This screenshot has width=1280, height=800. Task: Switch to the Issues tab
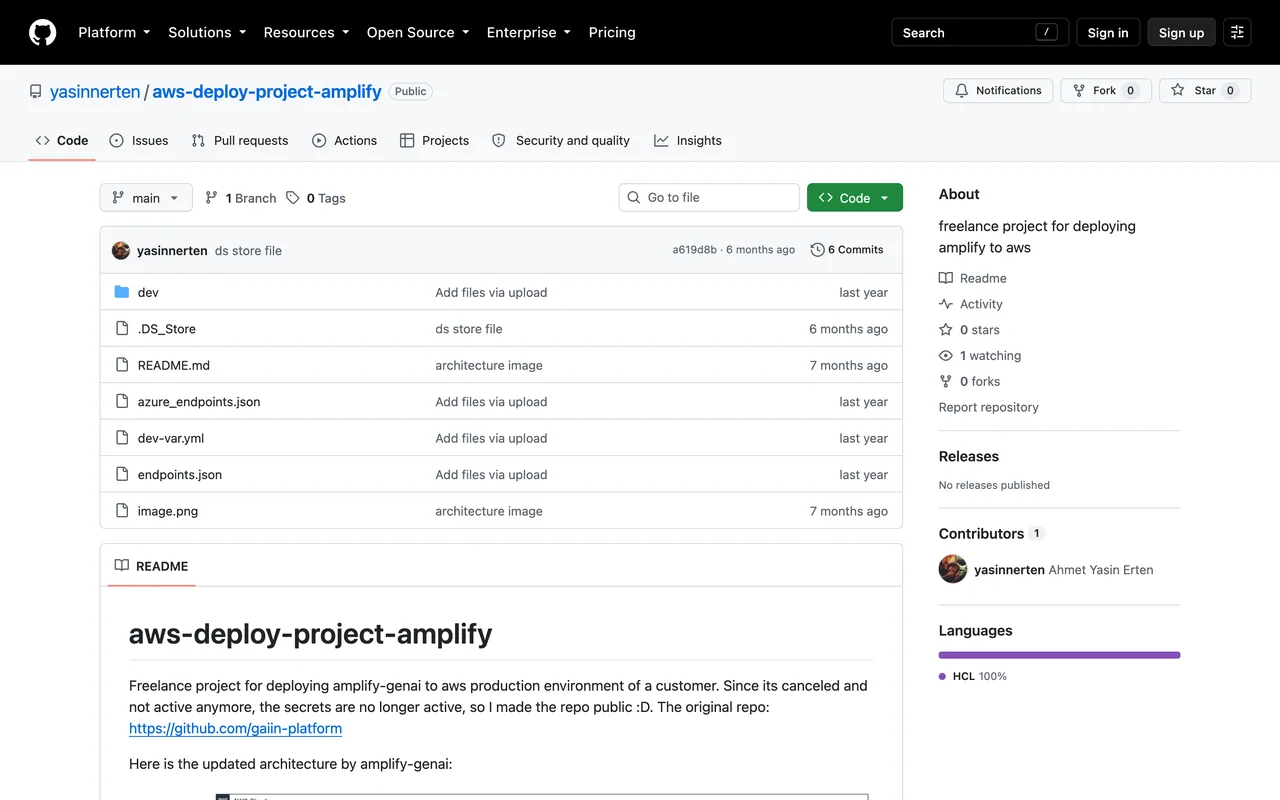[139, 141]
